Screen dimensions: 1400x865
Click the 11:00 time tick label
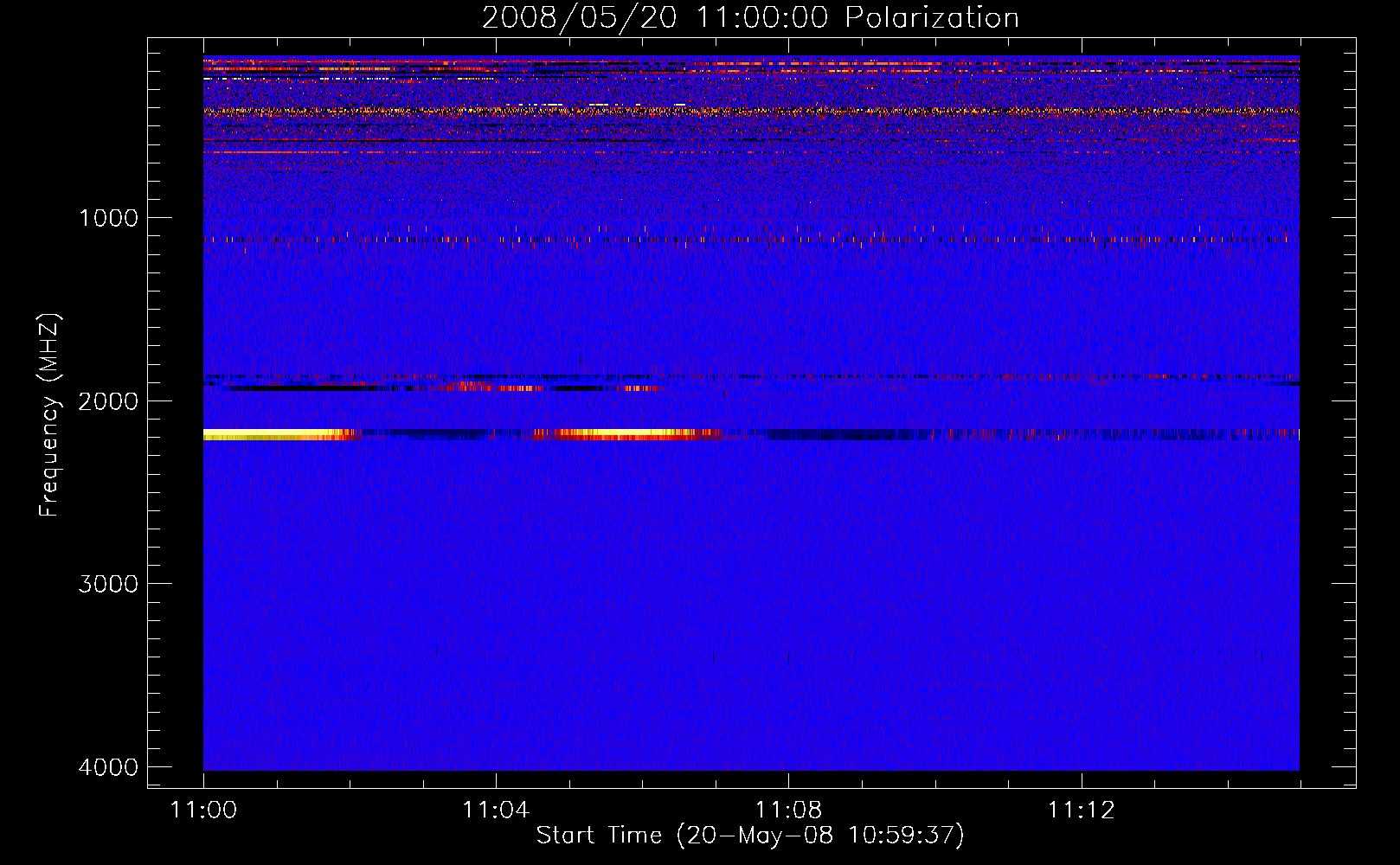pyautogui.click(x=204, y=811)
